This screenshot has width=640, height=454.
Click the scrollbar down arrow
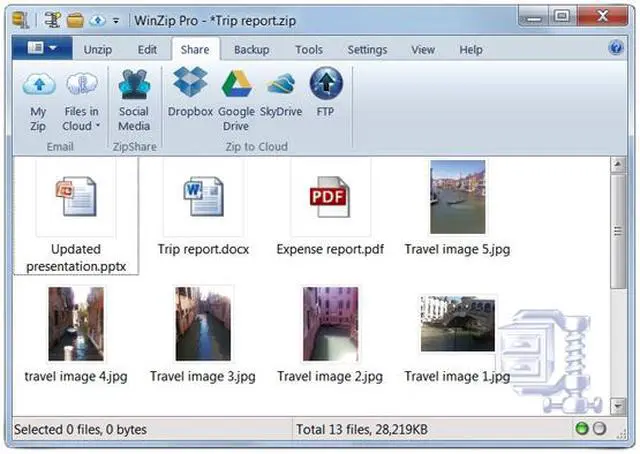click(x=618, y=406)
